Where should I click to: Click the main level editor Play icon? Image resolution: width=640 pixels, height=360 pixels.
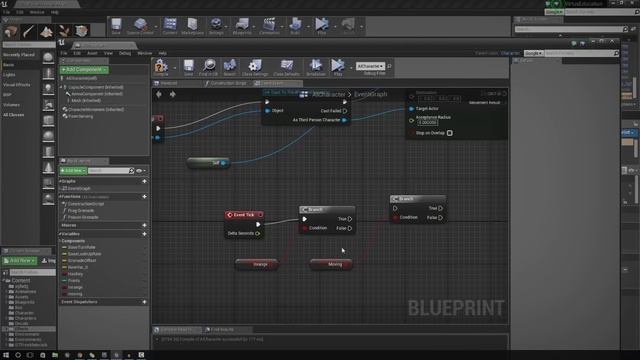point(322,24)
